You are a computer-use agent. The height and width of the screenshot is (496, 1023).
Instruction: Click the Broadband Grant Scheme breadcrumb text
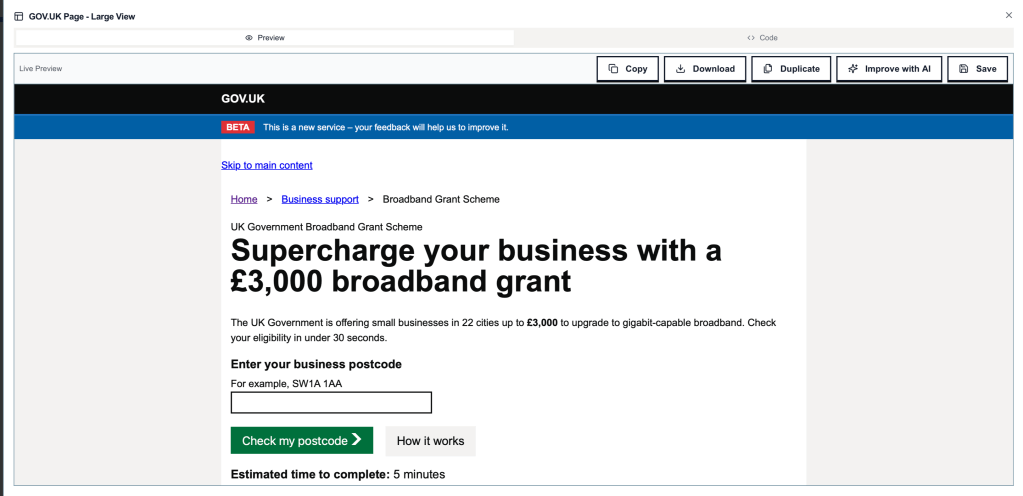tap(441, 199)
